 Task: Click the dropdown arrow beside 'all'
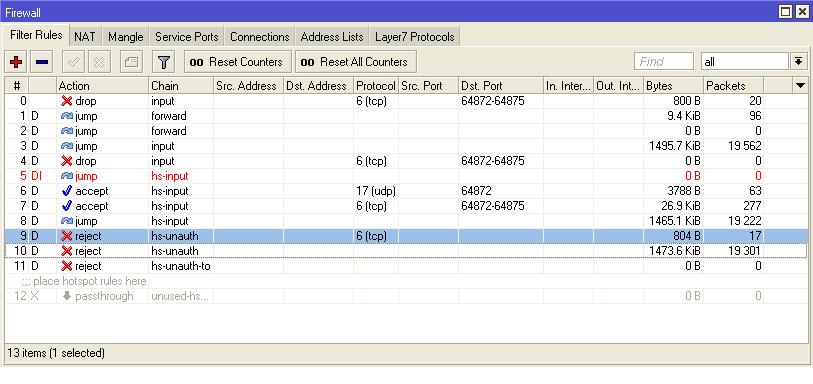point(798,62)
